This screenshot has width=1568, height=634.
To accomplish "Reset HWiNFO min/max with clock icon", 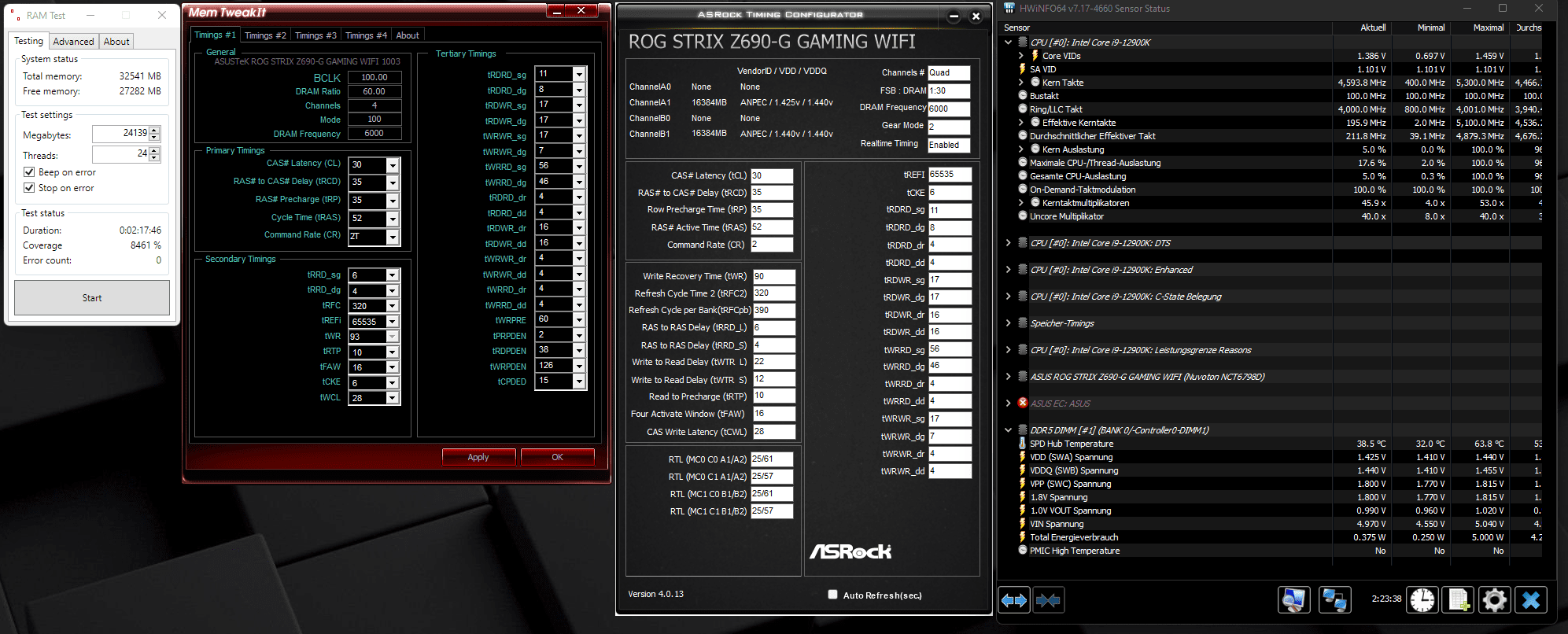I will click(1422, 600).
